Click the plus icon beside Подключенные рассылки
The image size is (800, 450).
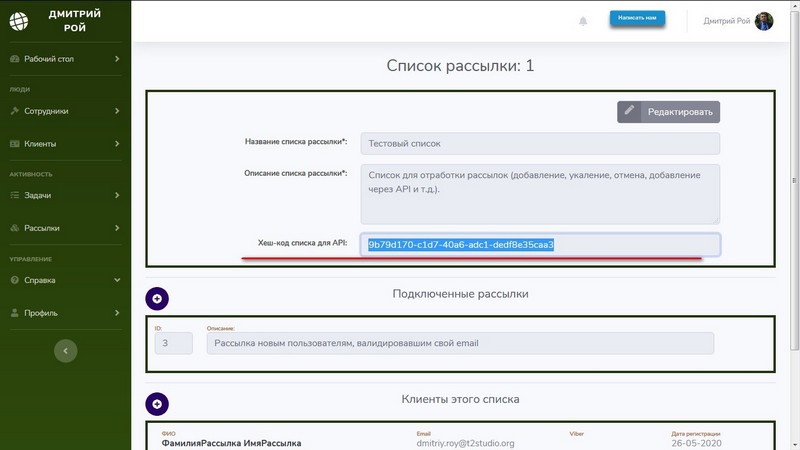[158, 298]
